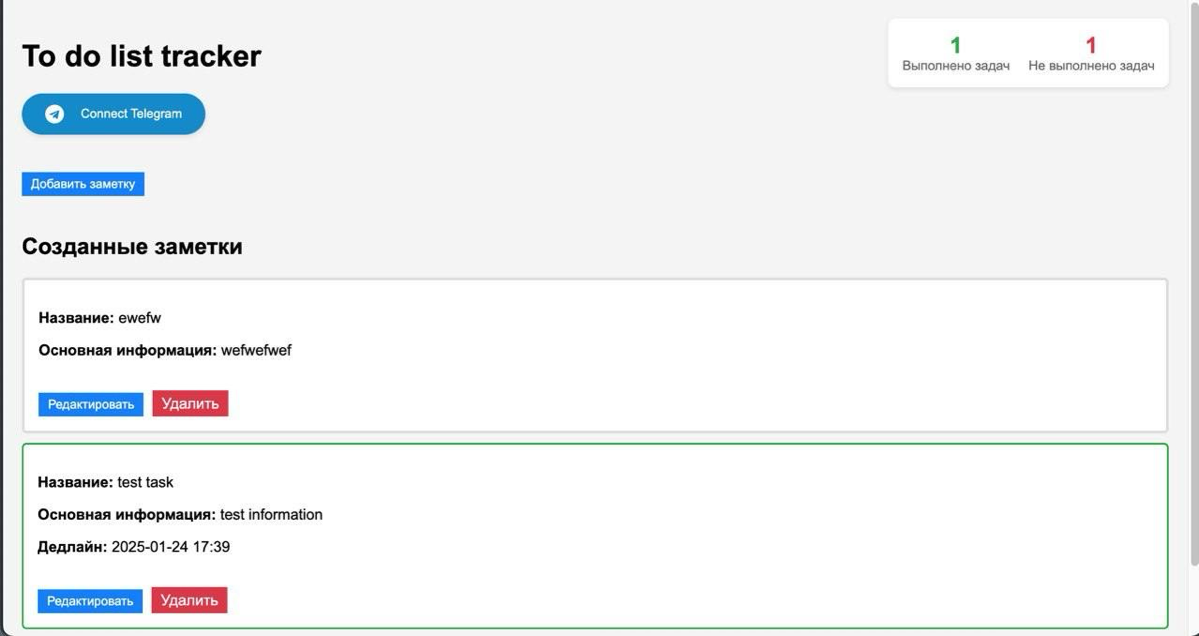This screenshot has height=636, width=1199.
Task: Delete the ewefw note
Action: click(x=190, y=403)
